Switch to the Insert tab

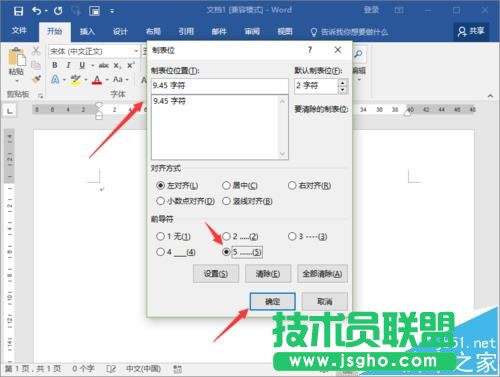pyautogui.click(x=87, y=32)
